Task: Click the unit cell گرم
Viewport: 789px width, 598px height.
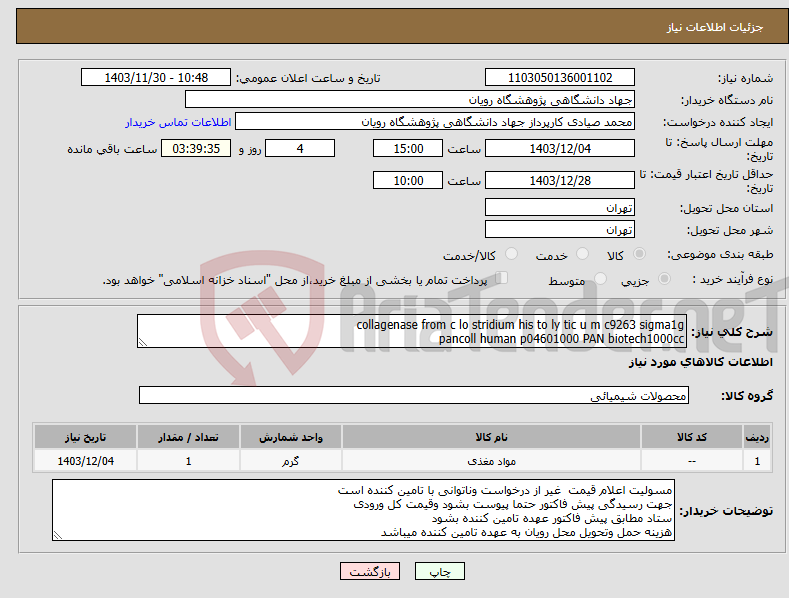Action: tap(291, 461)
